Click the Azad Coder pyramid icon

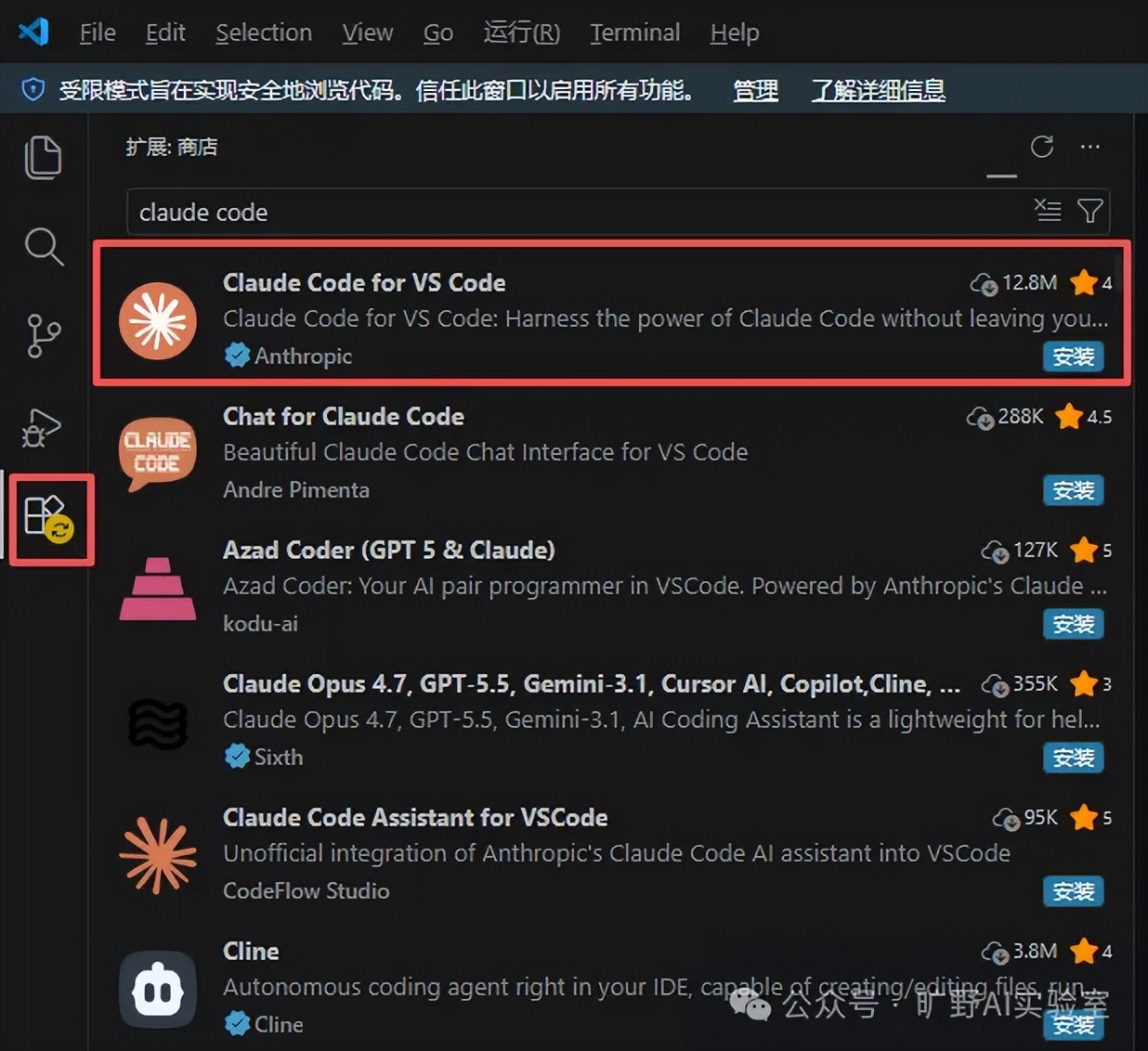coord(158,589)
